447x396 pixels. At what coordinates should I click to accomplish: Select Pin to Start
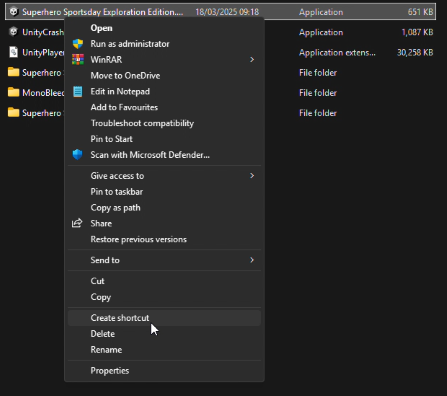pyautogui.click(x=164, y=139)
